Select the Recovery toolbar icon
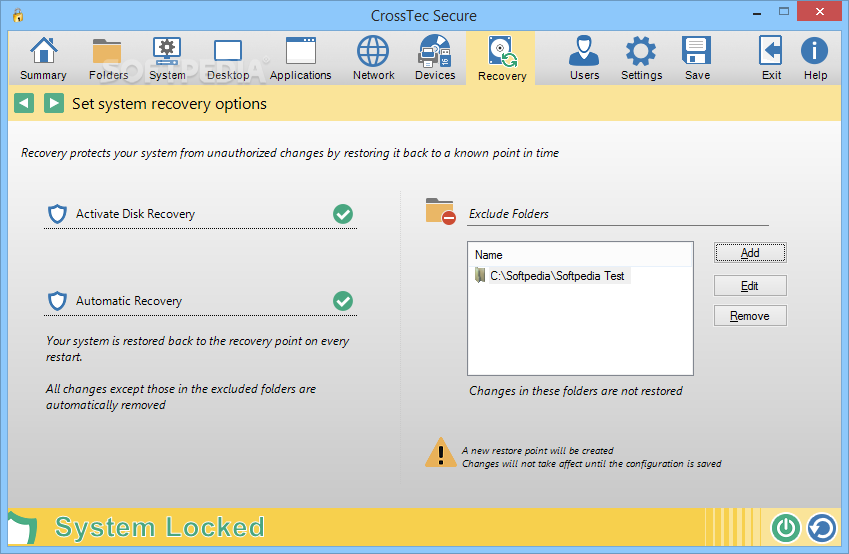849x554 pixels. pos(502,58)
